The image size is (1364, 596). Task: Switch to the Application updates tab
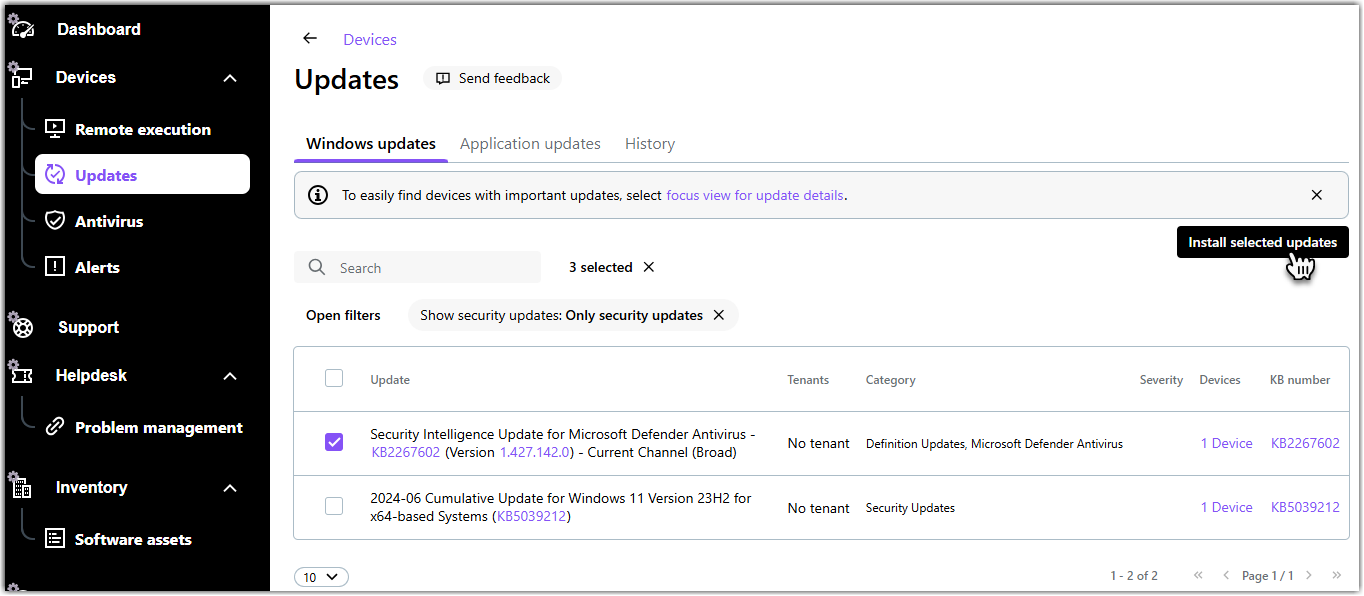click(530, 144)
